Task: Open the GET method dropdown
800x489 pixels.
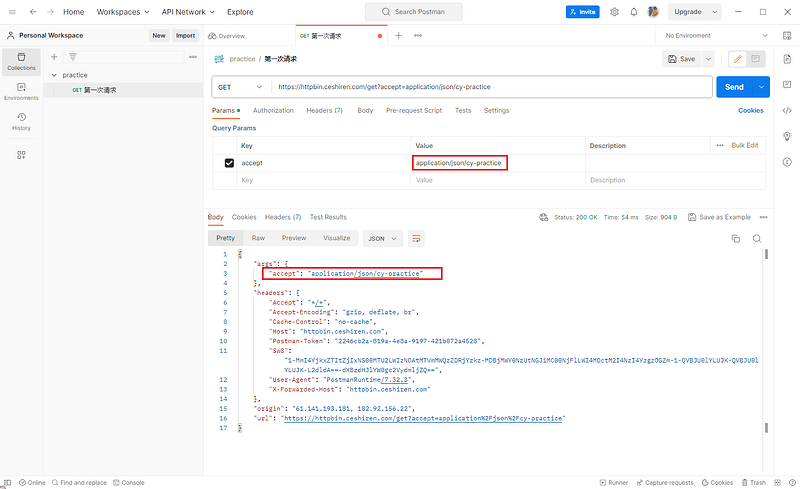Action: (x=240, y=87)
